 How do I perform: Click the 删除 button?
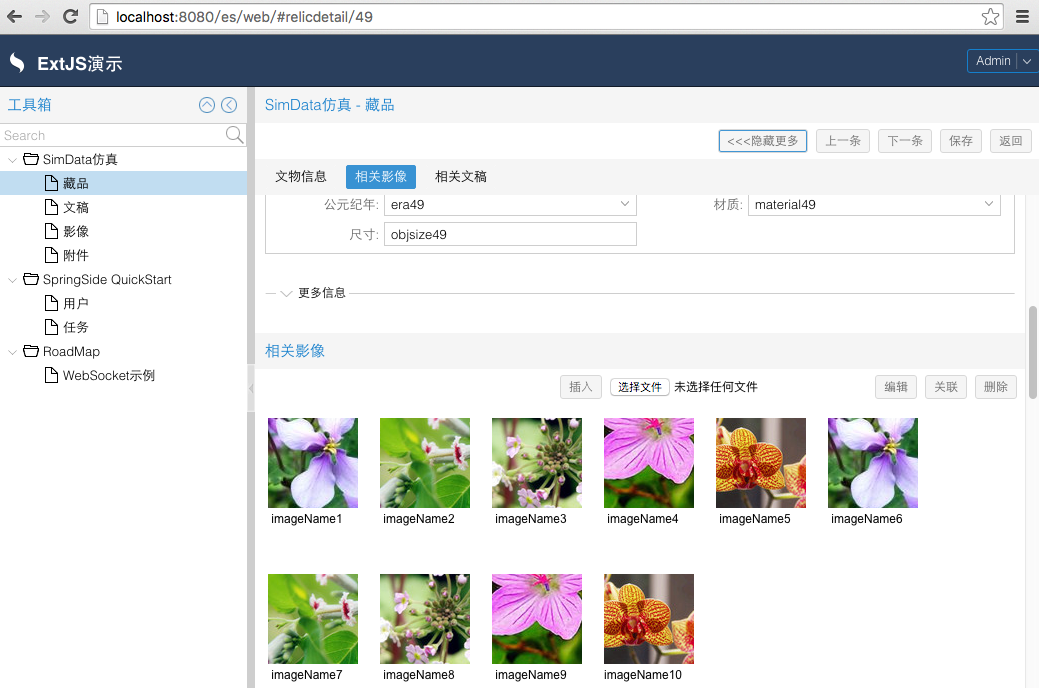pyautogui.click(x=996, y=386)
